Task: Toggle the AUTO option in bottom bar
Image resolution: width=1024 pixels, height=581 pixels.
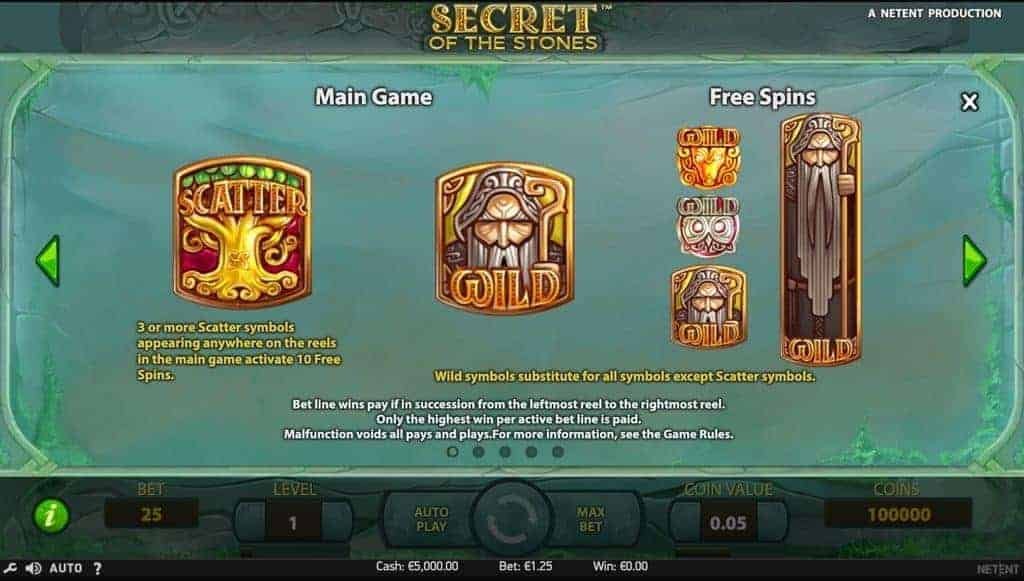Action: tap(66, 568)
